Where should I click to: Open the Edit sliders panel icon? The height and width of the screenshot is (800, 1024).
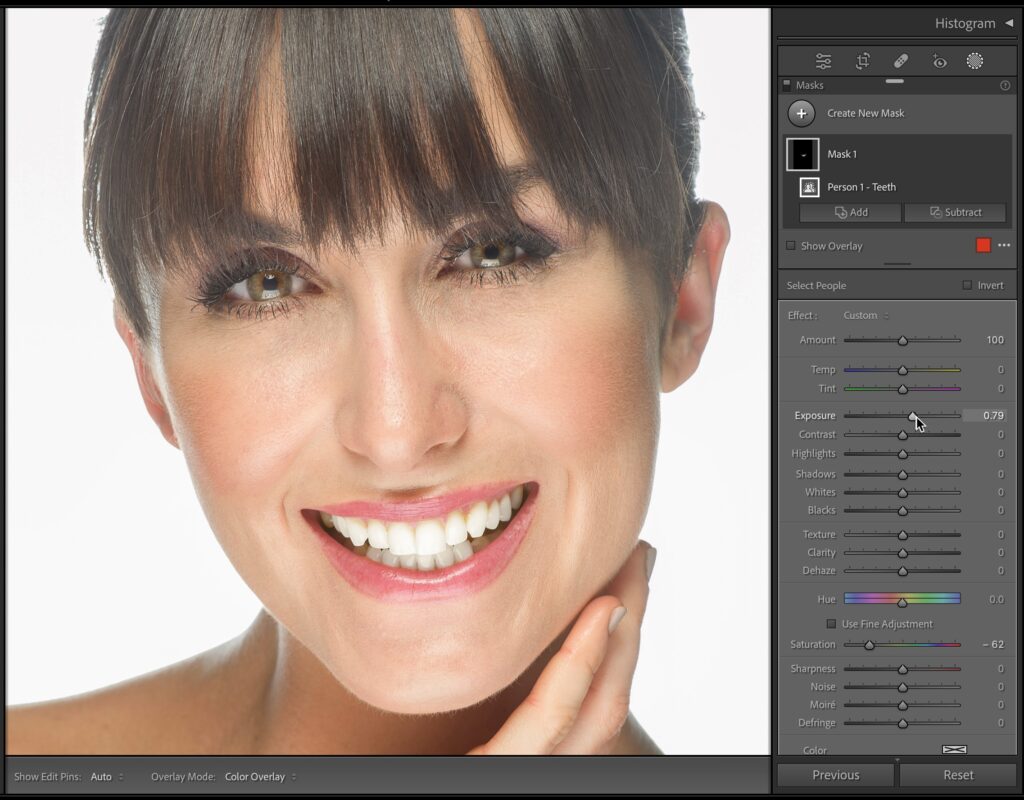pos(823,61)
